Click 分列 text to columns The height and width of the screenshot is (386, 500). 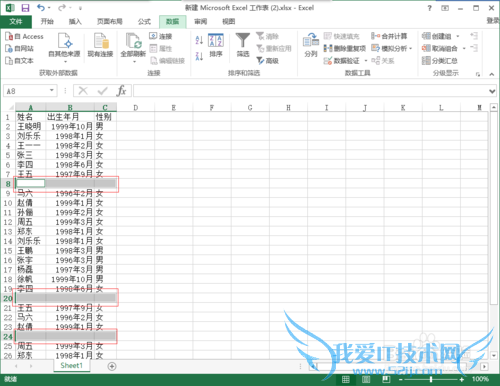[x=311, y=45]
